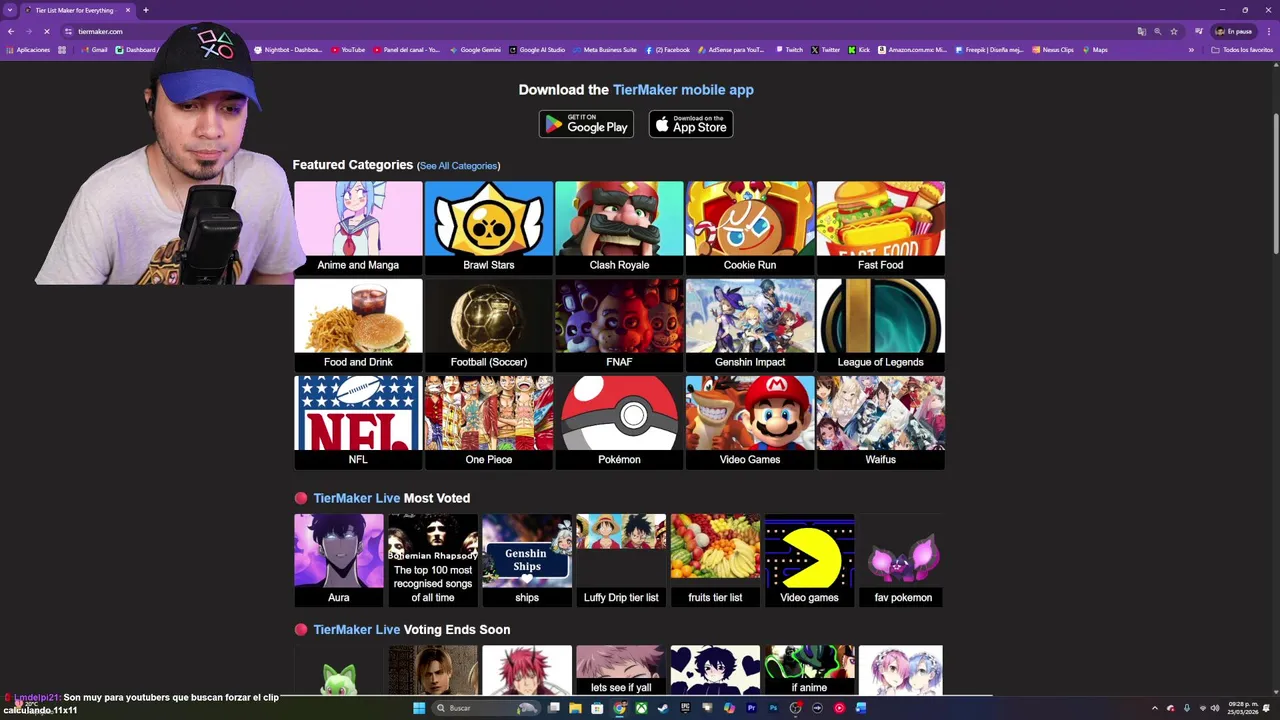The height and width of the screenshot is (720, 1280).
Task: Open the Genshin ships tier list
Action: pyautogui.click(x=527, y=560)
